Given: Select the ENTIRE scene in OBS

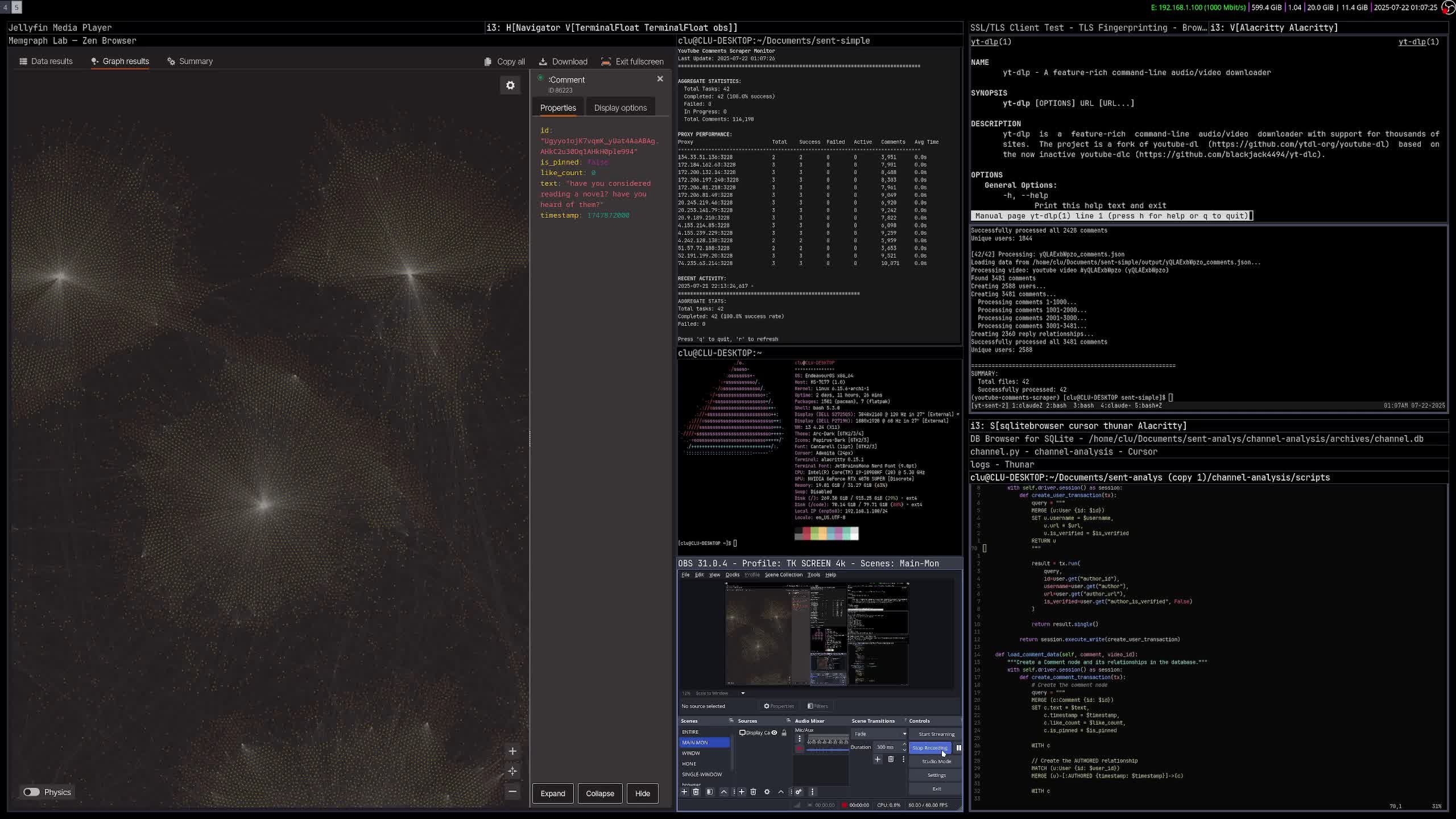Looking at the screenshot, I should 704,732.
